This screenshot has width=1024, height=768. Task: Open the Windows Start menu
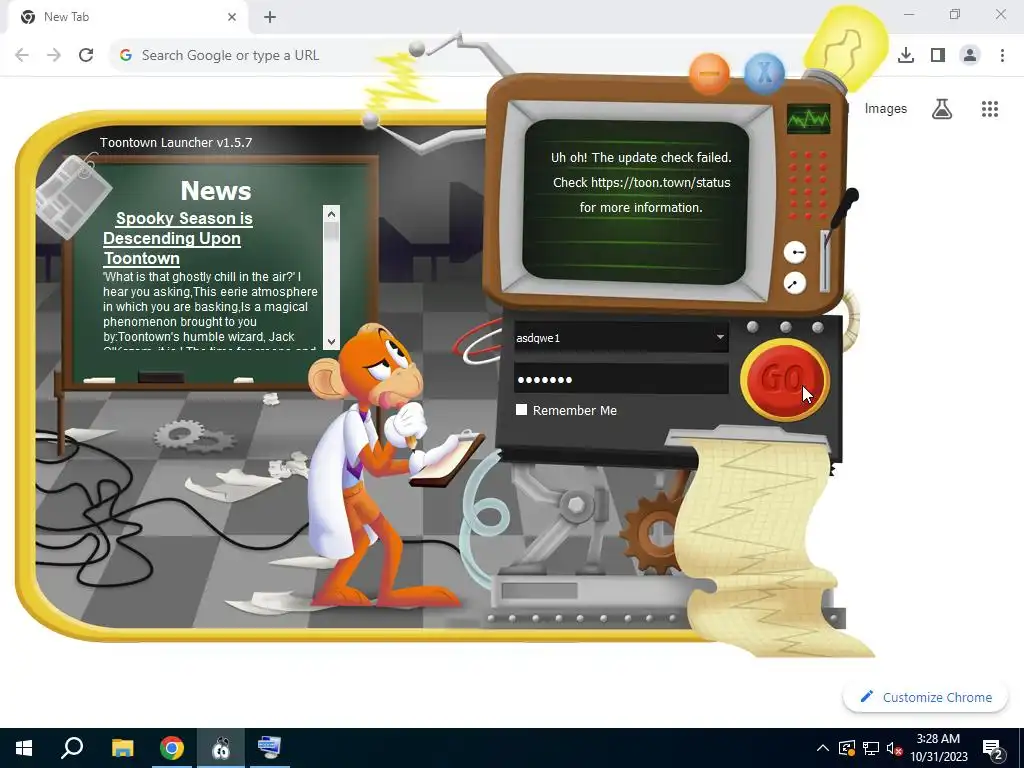click(24, 748)
